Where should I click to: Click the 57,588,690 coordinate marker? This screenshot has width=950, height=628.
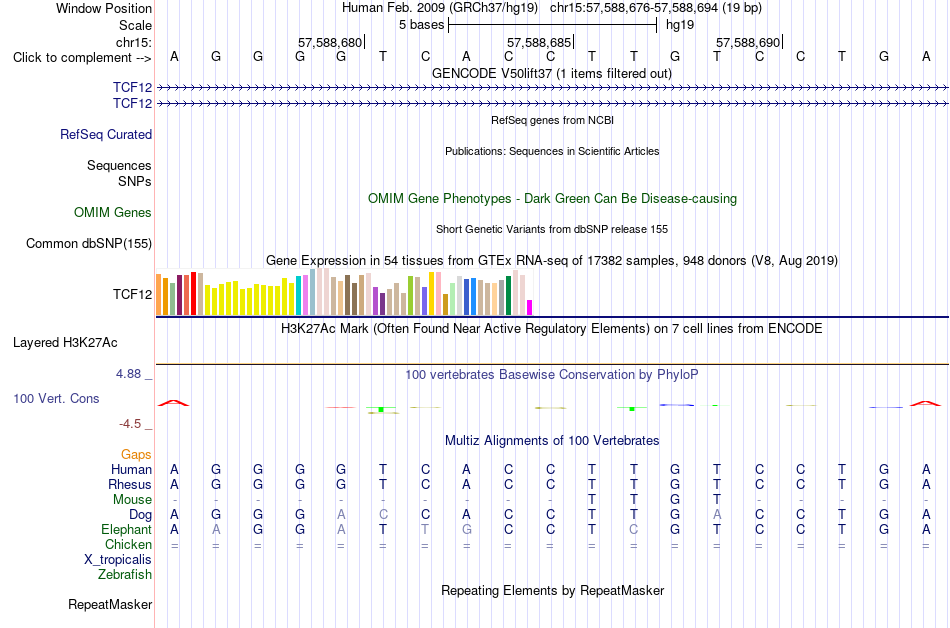pyautogui.click(x=748, y=42)
